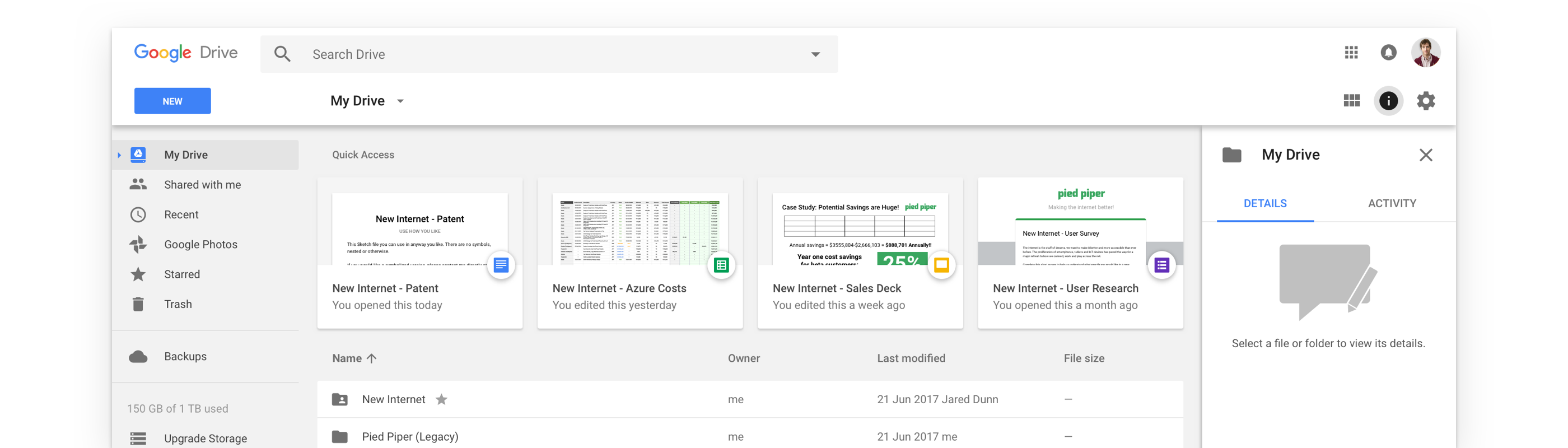Open the account profile avatar
This screenshot has width=1568, height=448.
[1426, 52]
